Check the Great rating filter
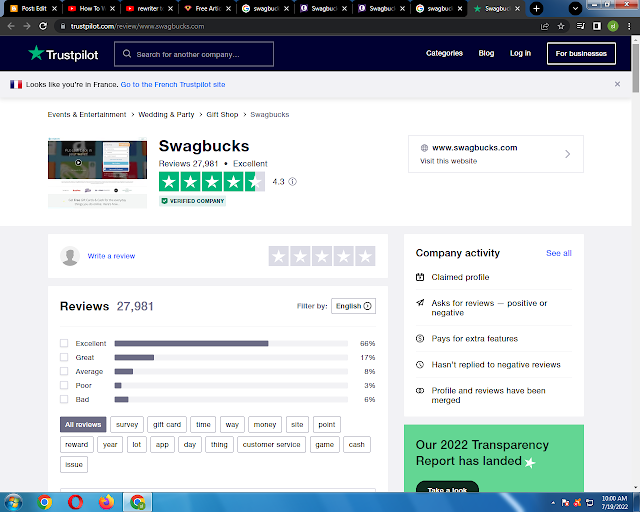This screenshot has height=512, width=640. coord(64,357)
